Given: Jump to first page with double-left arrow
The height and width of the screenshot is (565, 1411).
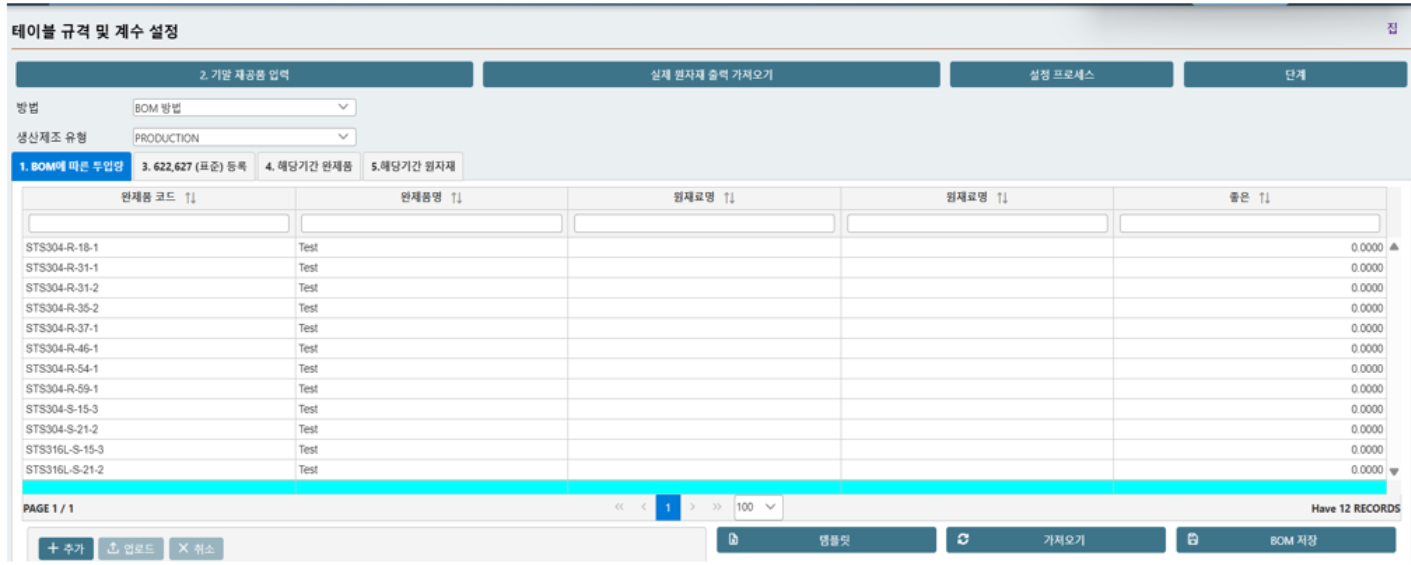Looking at the screenshot, I should pyautogui.click(x=619, y=508).
